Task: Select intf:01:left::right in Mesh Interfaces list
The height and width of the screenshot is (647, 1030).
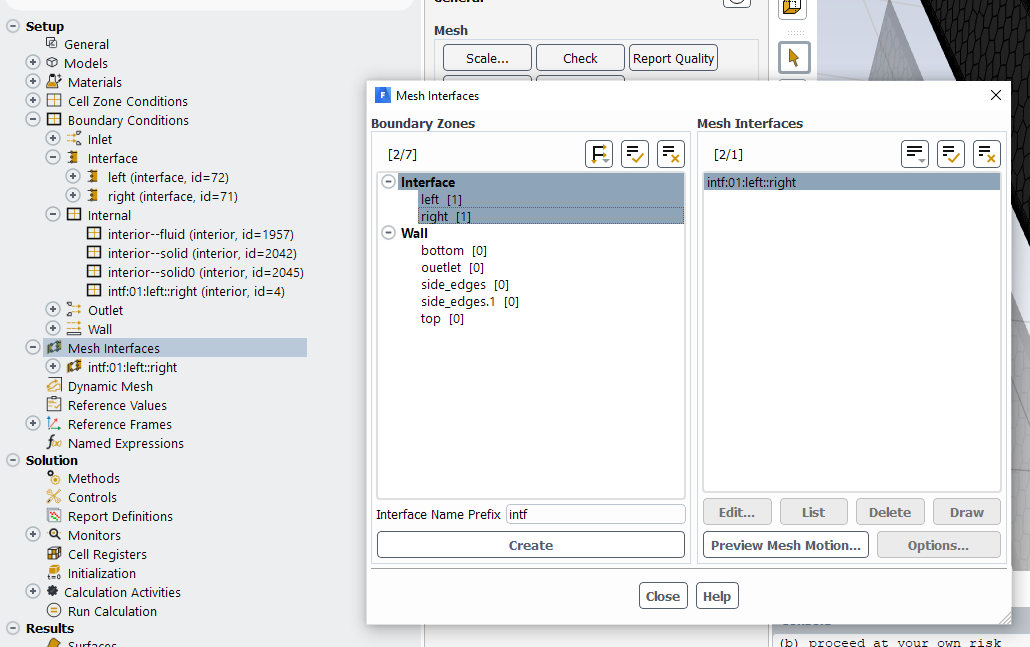Action: 751,183
